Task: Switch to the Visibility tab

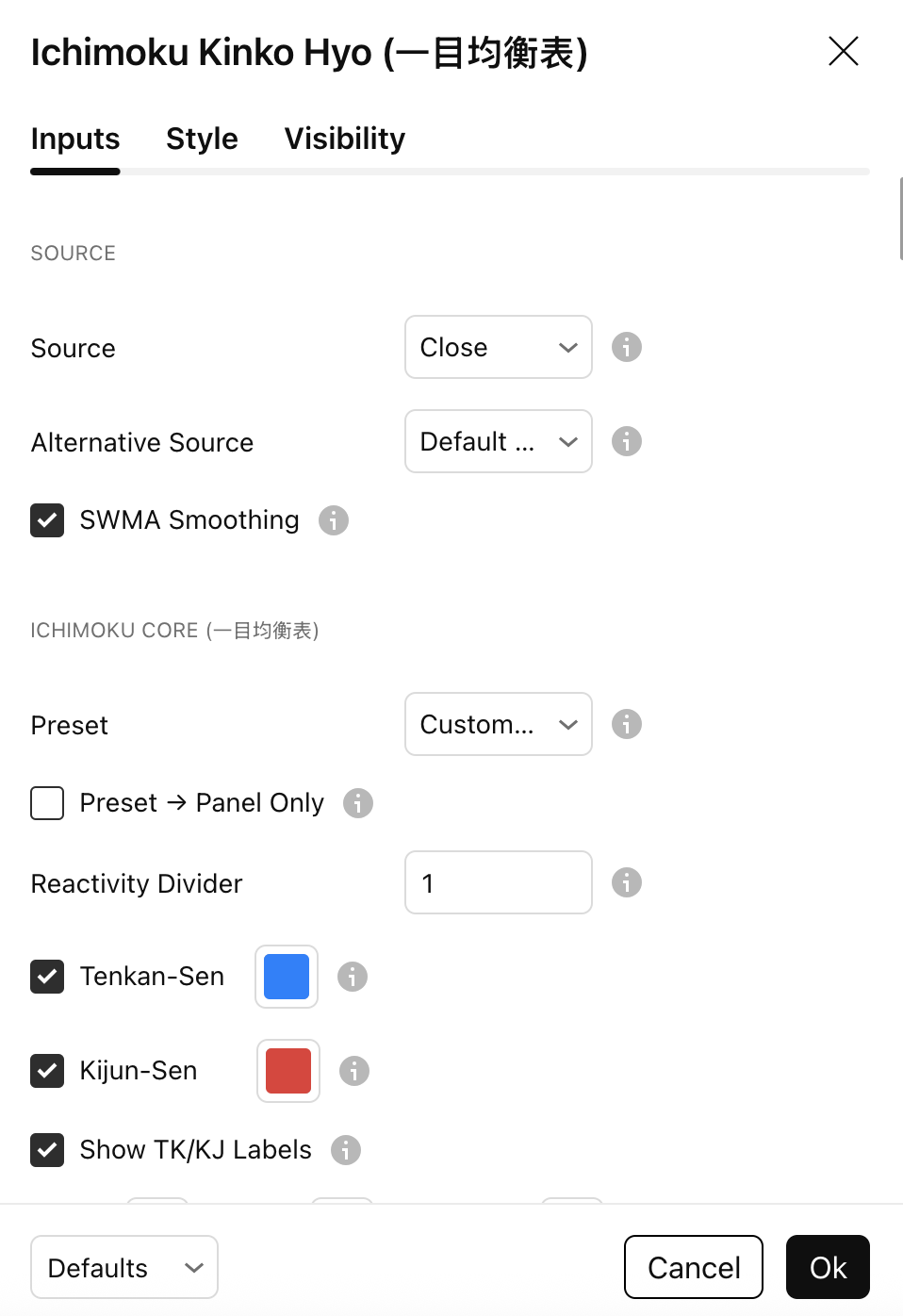Action: (x=345, y=139)
